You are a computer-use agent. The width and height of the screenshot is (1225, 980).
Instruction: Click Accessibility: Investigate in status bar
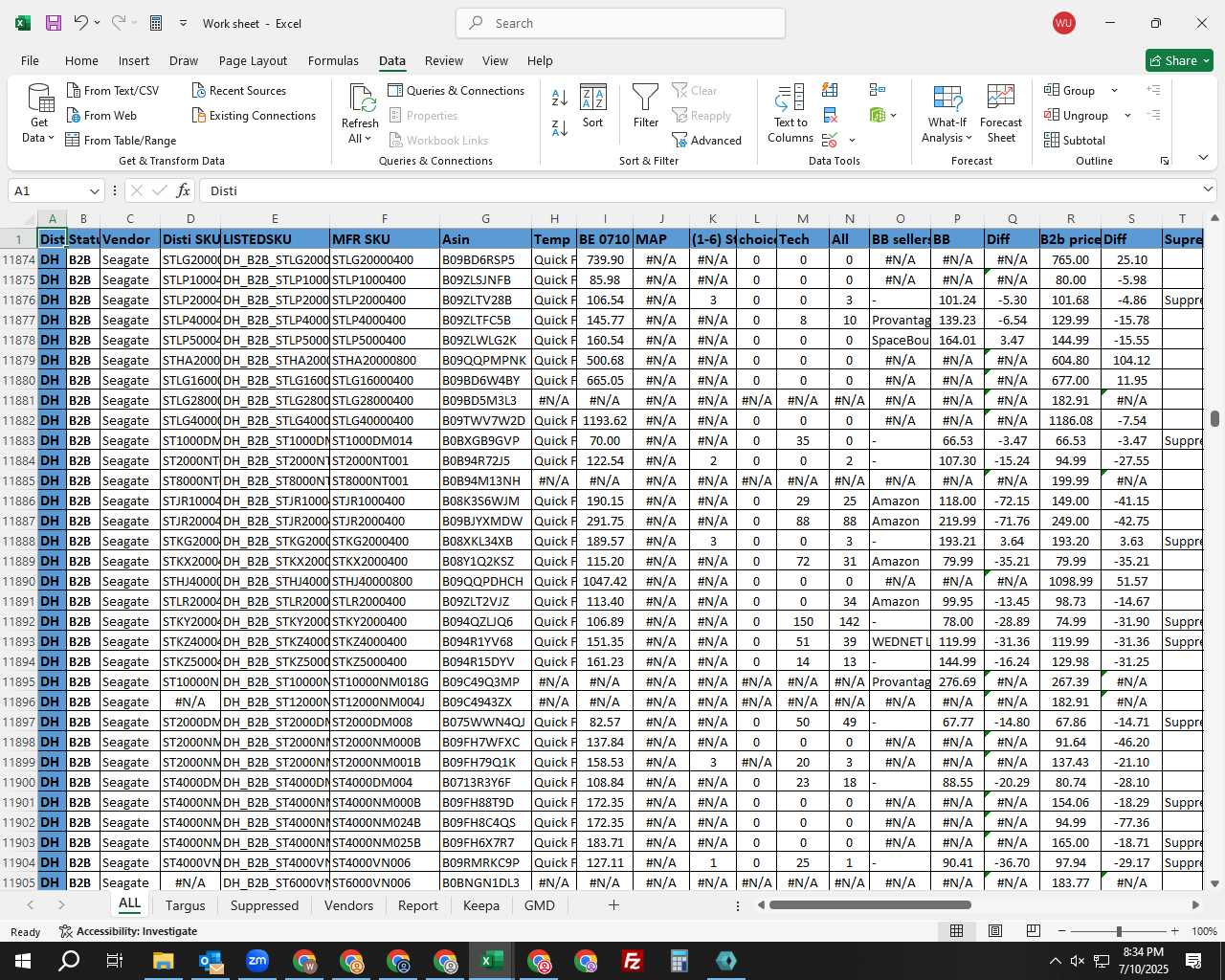tap(128, 931)
